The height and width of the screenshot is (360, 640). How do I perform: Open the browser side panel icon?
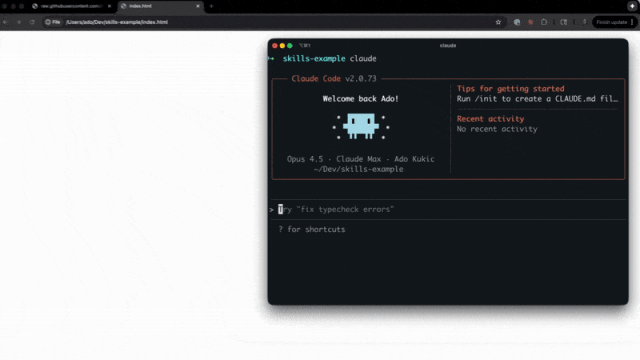[x=564, y=22]
